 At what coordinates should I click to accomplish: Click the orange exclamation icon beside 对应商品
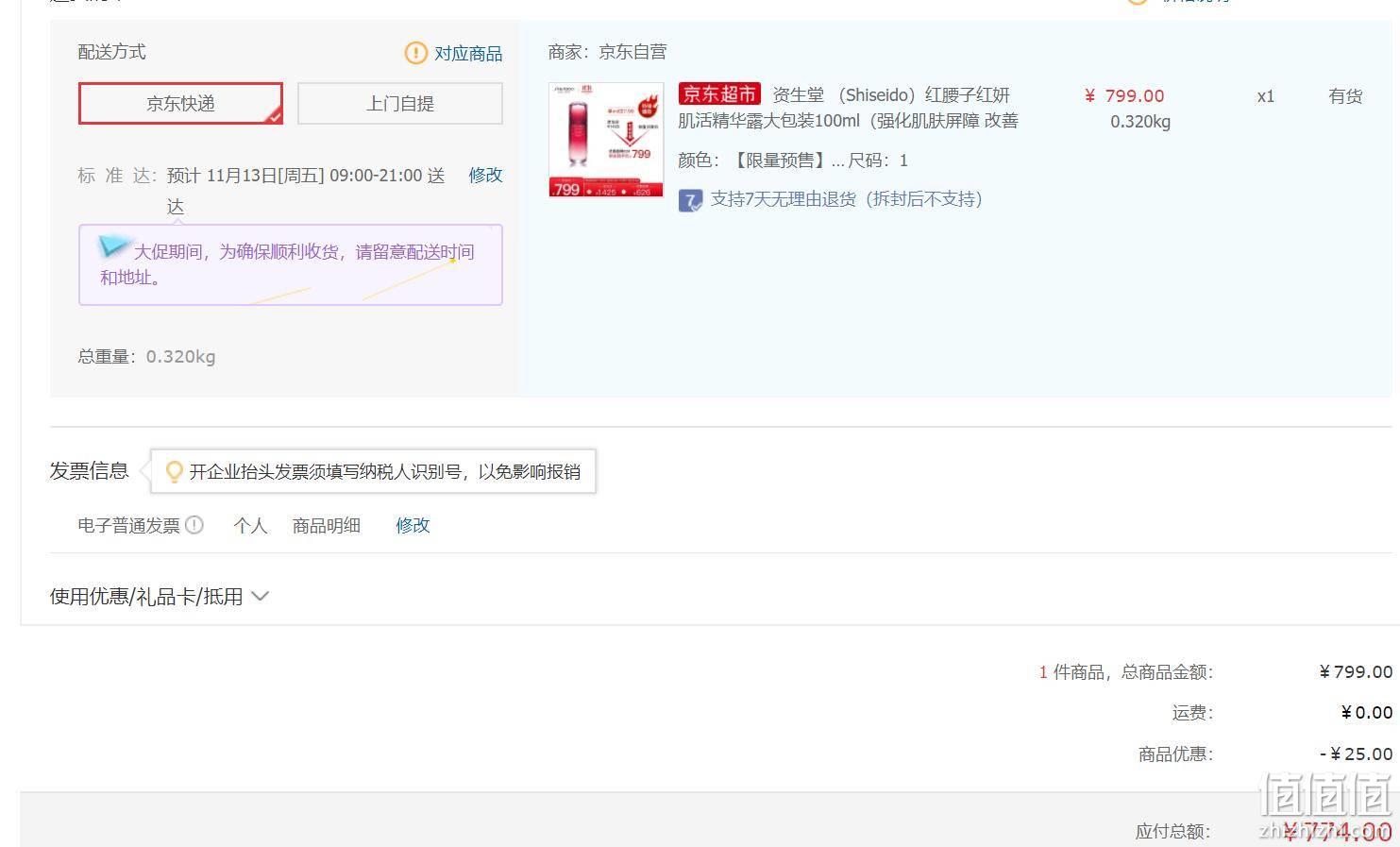415,53
